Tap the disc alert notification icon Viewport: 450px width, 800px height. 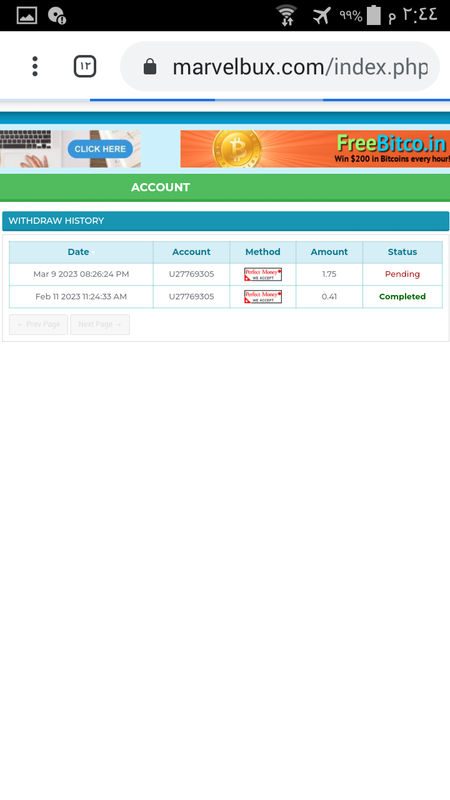57,16
